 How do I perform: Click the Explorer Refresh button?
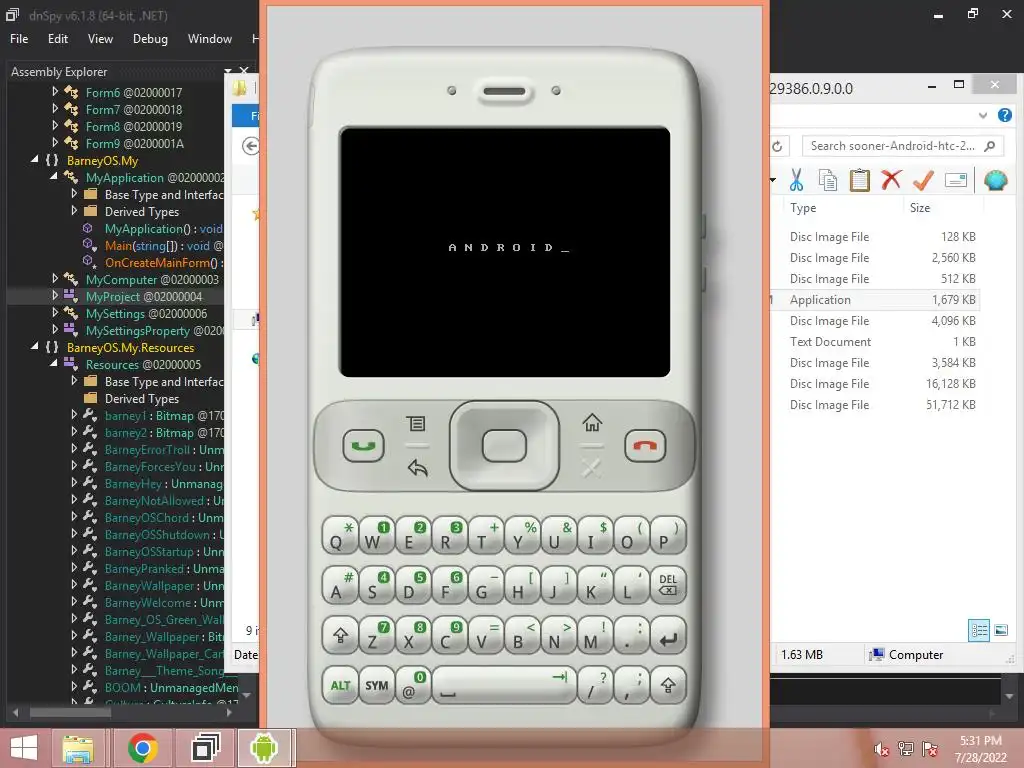click(777, 146)
